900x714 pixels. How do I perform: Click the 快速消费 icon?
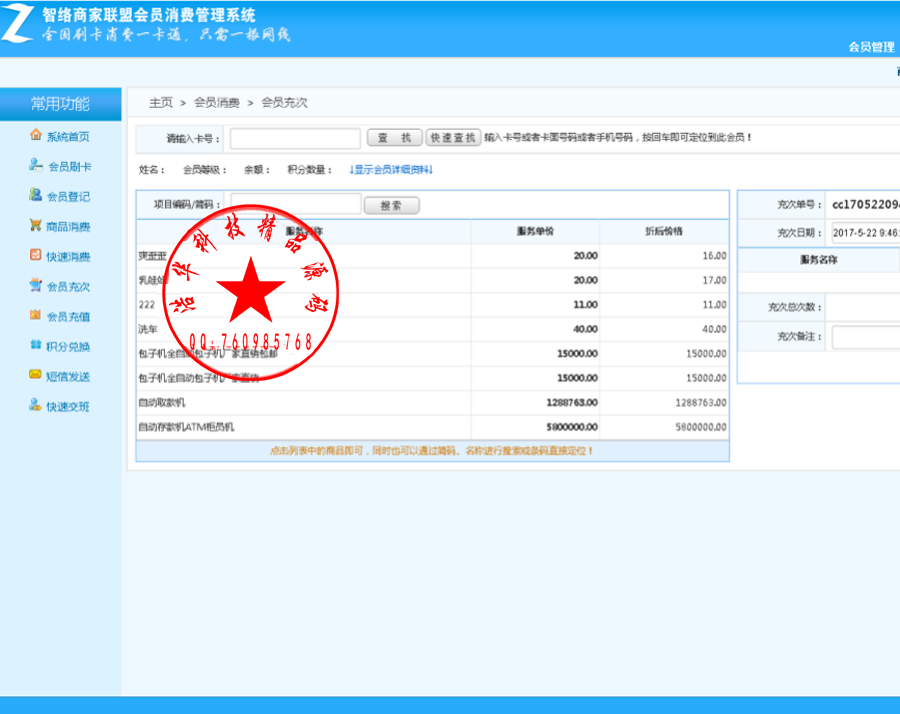(36, 255)
